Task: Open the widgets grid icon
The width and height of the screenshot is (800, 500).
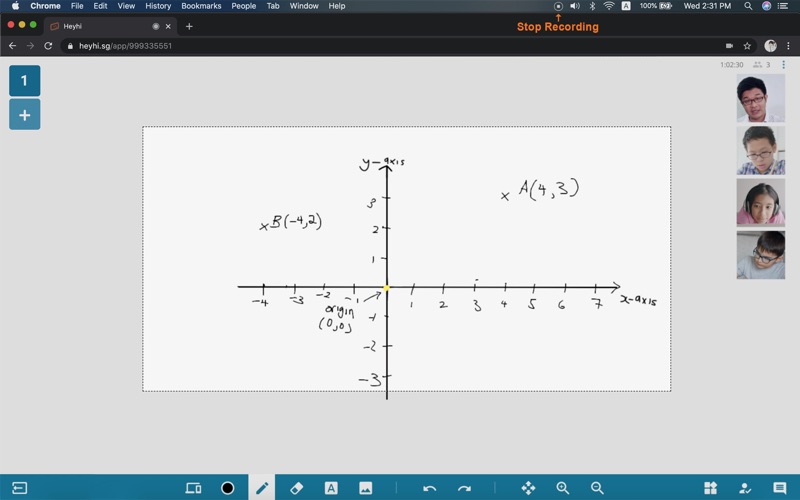Action: (x=710, y=488)
